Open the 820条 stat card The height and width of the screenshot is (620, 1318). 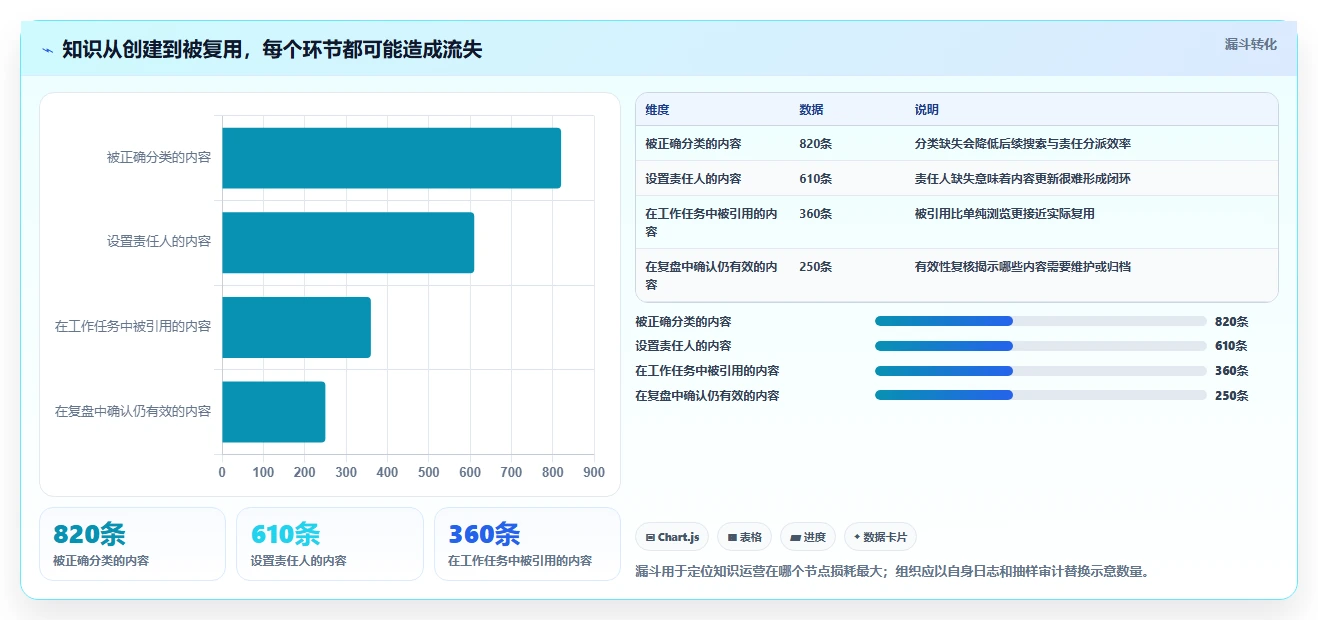coord(132,544)
